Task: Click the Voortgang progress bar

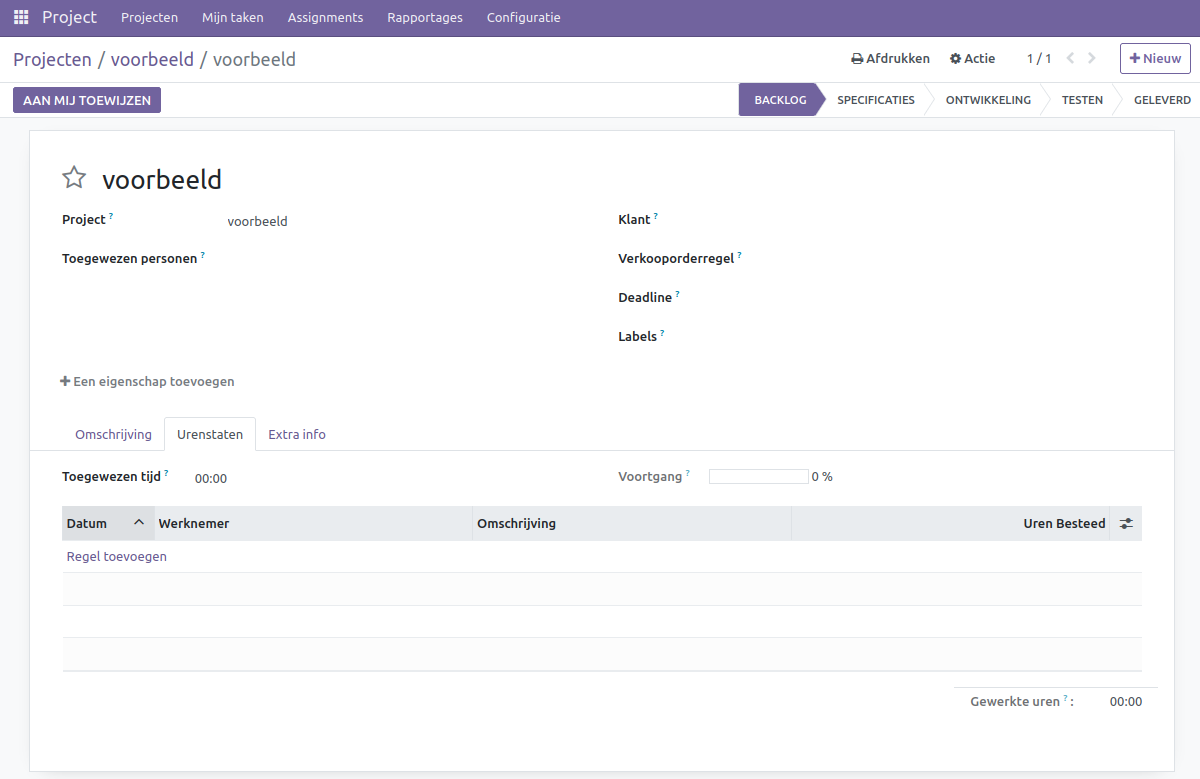Action: click(x=758, y=477)
